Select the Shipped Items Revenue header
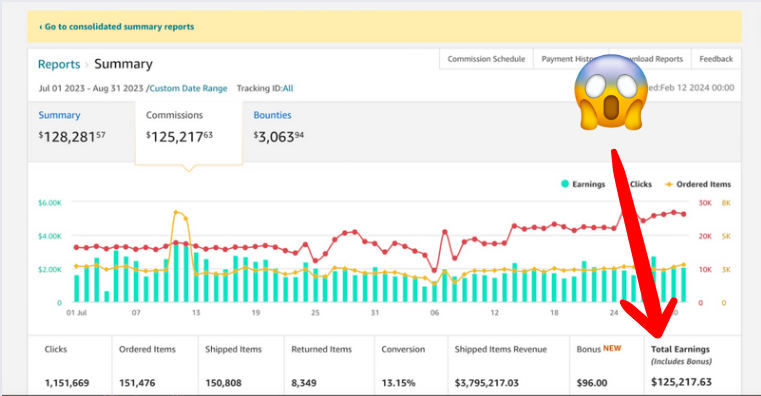This screenshot has height=396, width=761. (500, 349)
